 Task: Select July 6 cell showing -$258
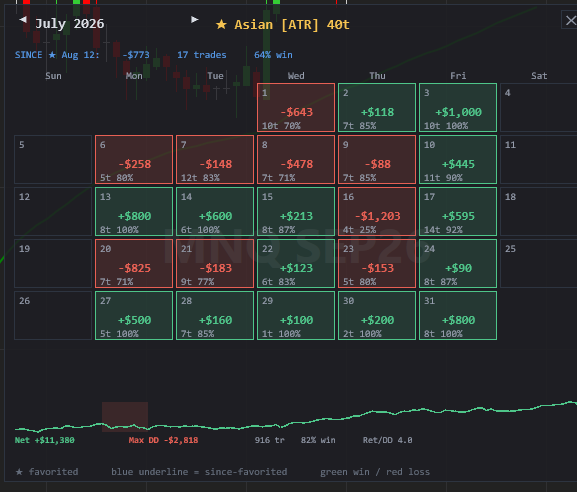point(134,159)
